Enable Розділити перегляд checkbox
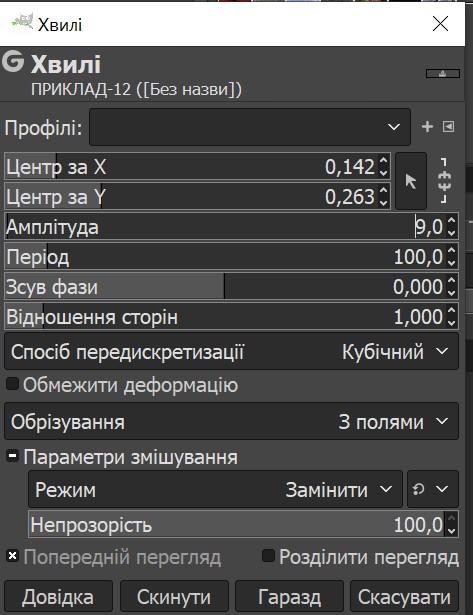Screen dimensions: 473x615 268,555
